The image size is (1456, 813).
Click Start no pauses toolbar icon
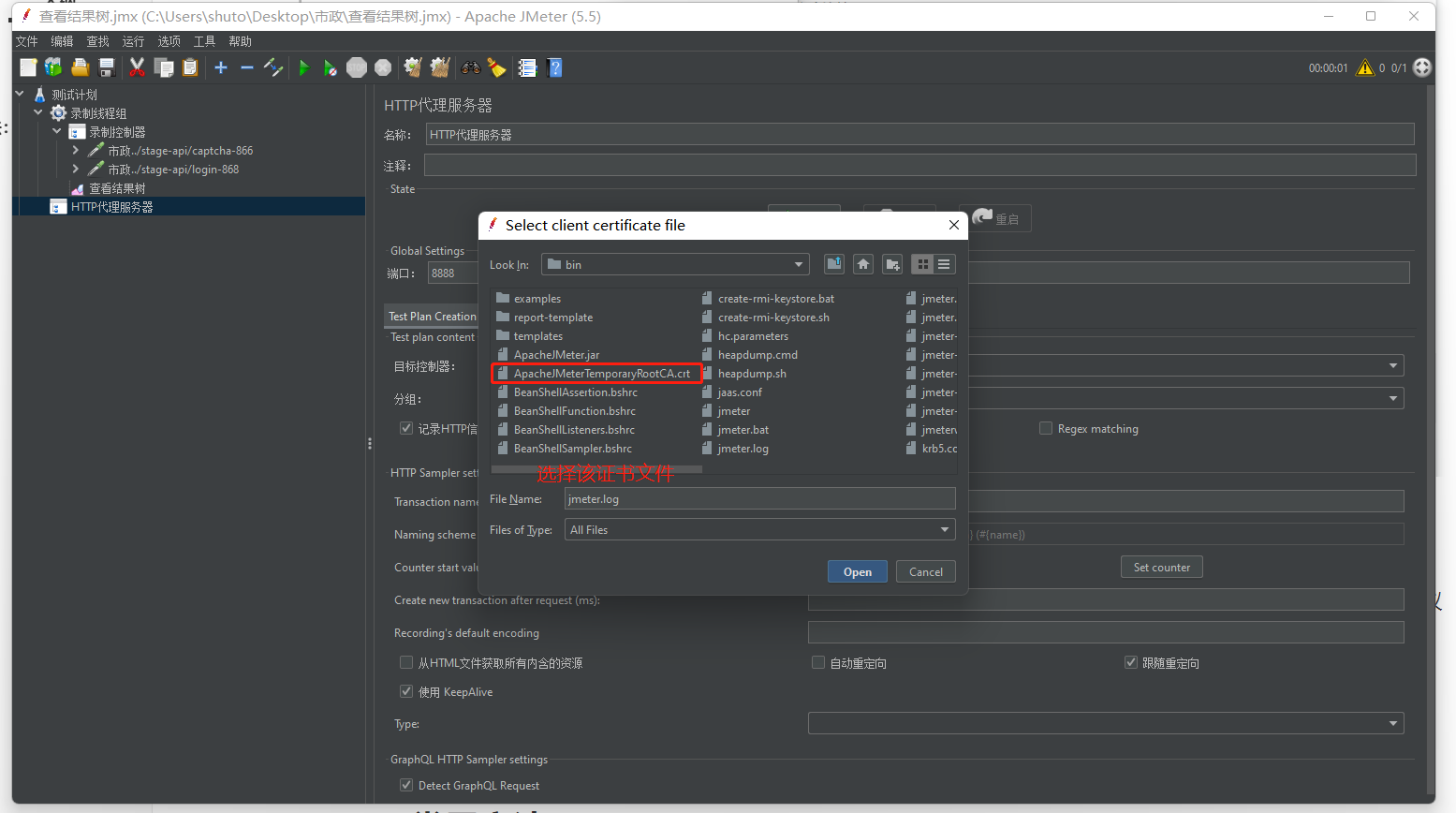pos(330,67)
